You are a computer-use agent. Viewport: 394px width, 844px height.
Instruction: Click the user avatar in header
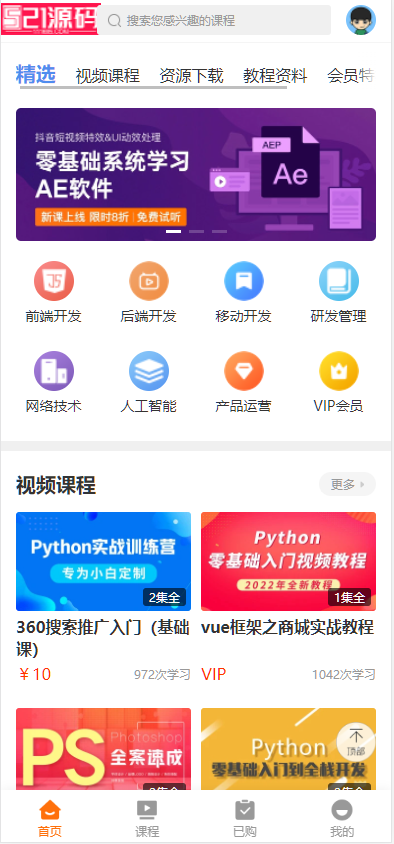pos(361,20)
